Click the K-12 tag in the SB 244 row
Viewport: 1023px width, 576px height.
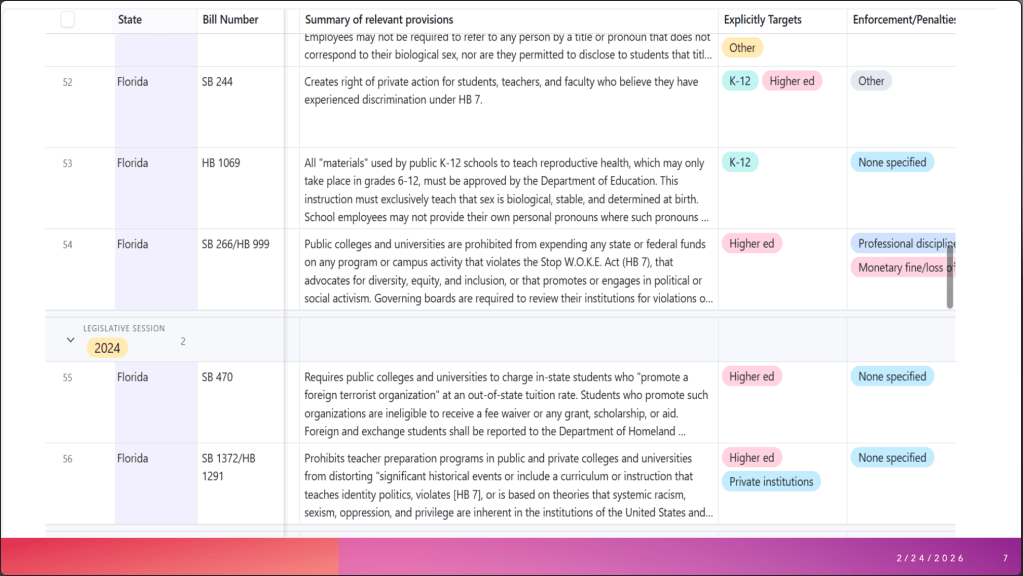739,81
